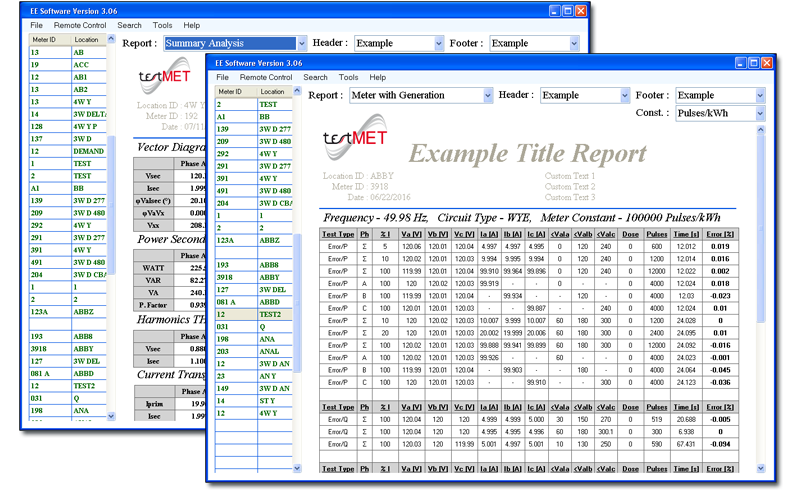Viewport: 800px width, 492px height.
Task: Select meter A1 BB in front window
Action: pos(254,116)
